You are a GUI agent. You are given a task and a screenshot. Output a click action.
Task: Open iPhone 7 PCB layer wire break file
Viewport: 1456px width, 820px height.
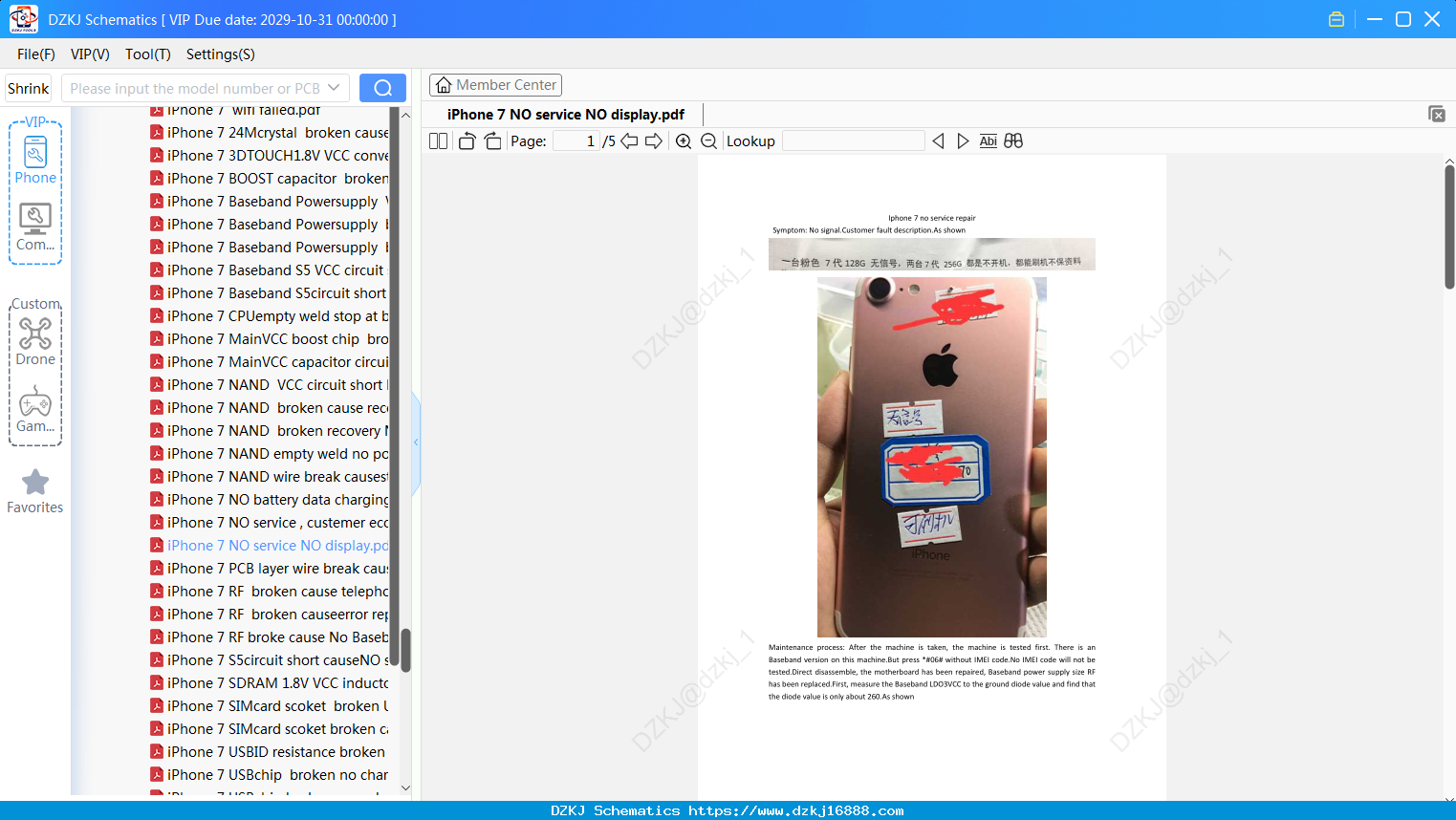coord(270,569)
